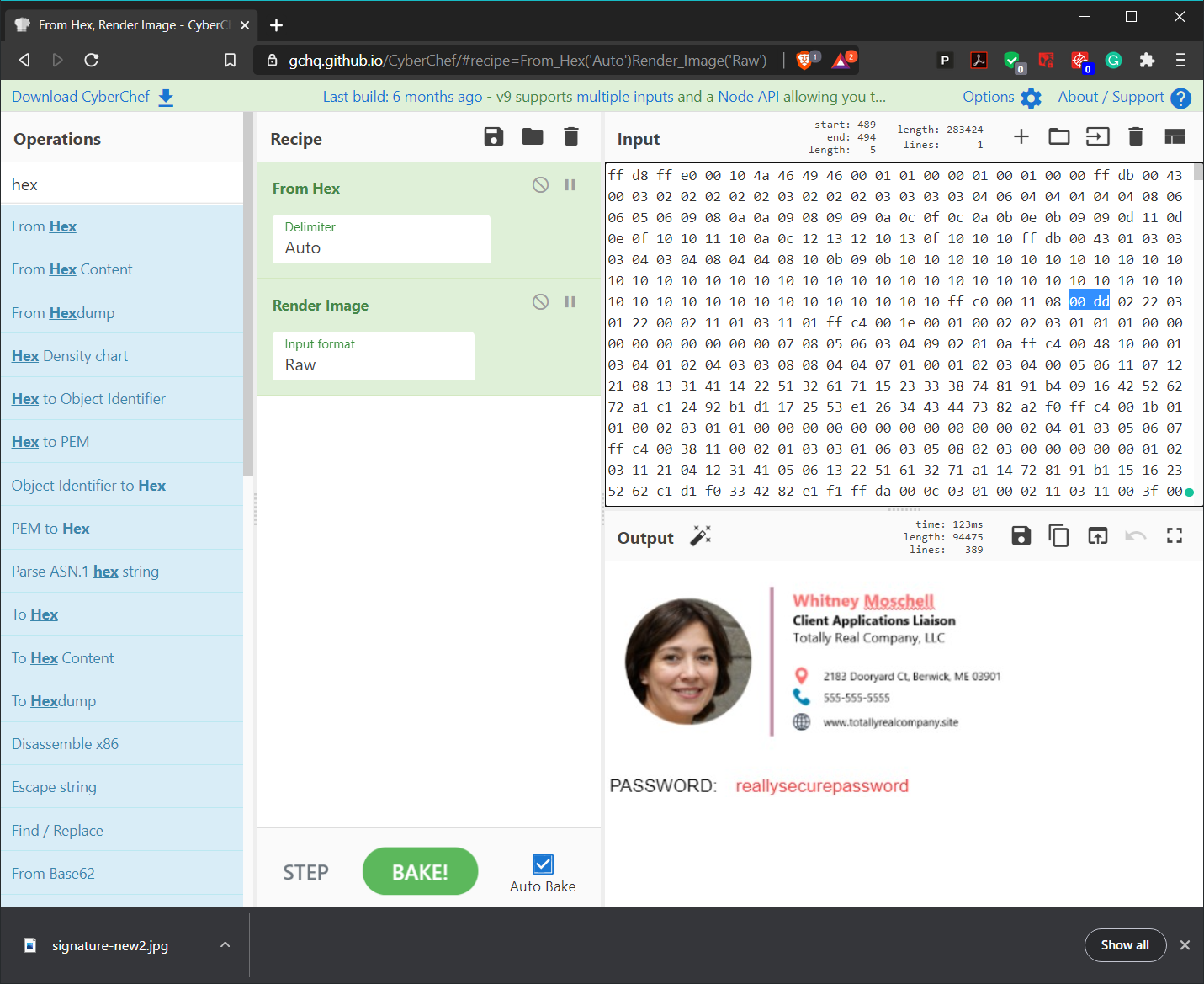
Task: Click the last build notice banner
Action: [604, 97]
